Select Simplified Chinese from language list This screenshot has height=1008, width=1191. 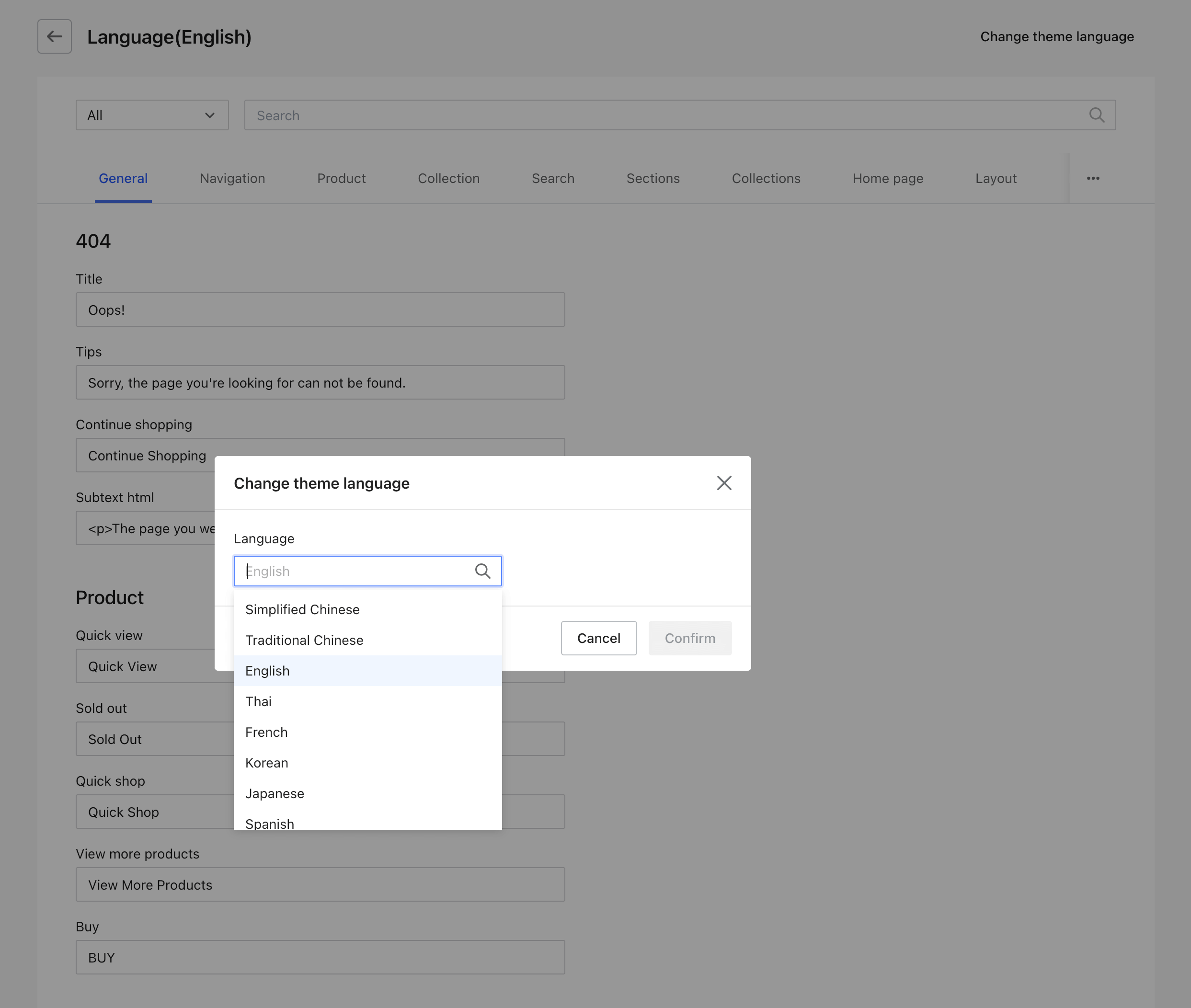pyautogui.click(x=302, y=609)
